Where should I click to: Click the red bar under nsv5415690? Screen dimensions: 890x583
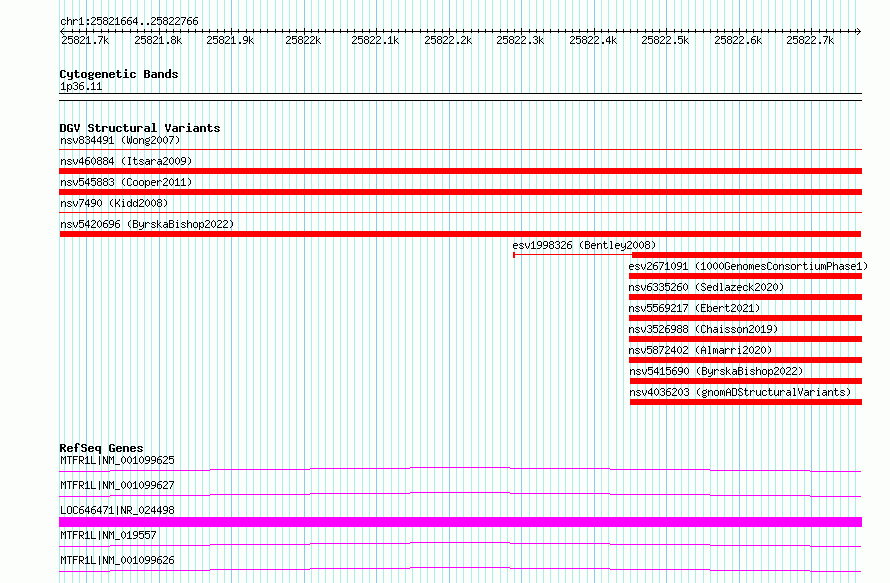click(746, 381)
